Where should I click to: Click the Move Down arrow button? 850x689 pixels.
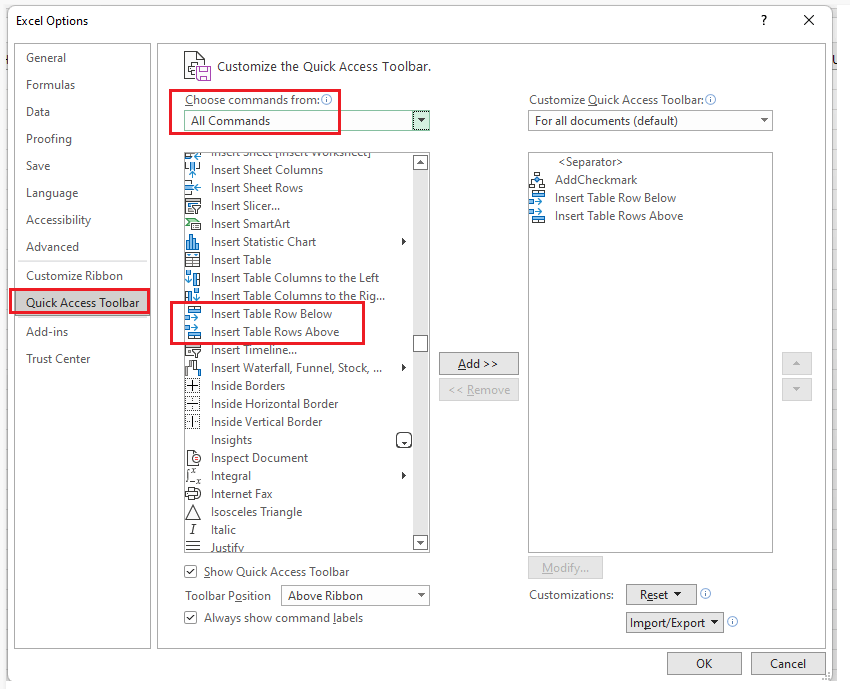click(796, 389)
